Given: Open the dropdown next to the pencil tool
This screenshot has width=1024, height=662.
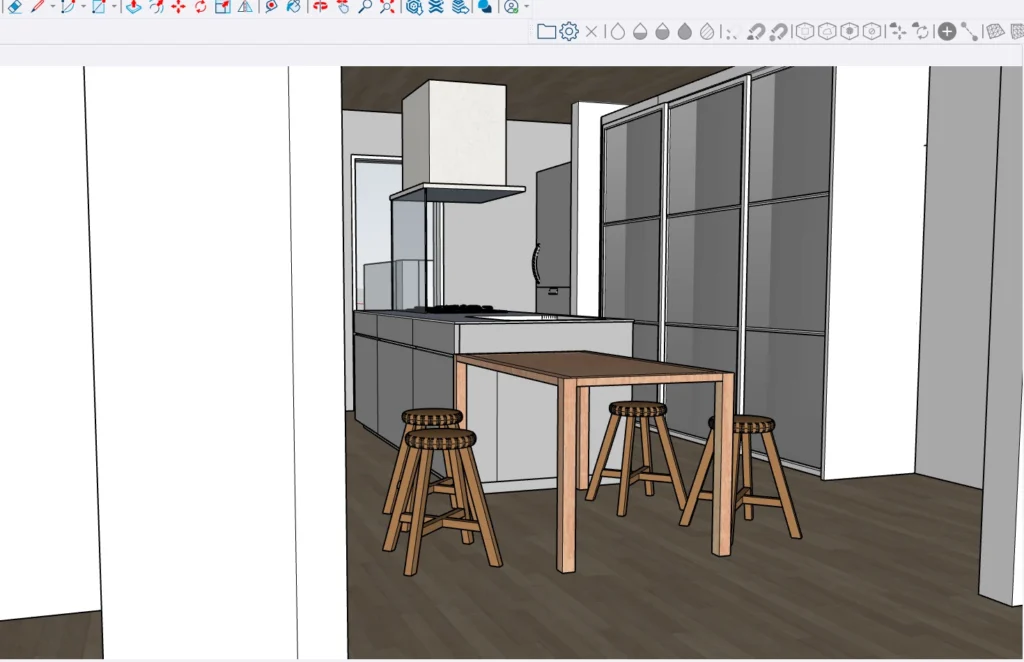Looking at the screenshot, I should point(53,7).
